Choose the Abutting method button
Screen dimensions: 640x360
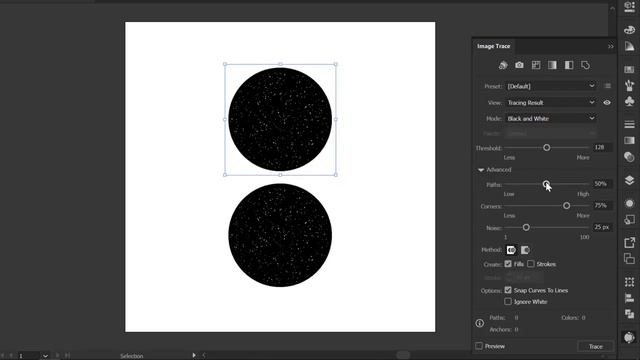511,250
